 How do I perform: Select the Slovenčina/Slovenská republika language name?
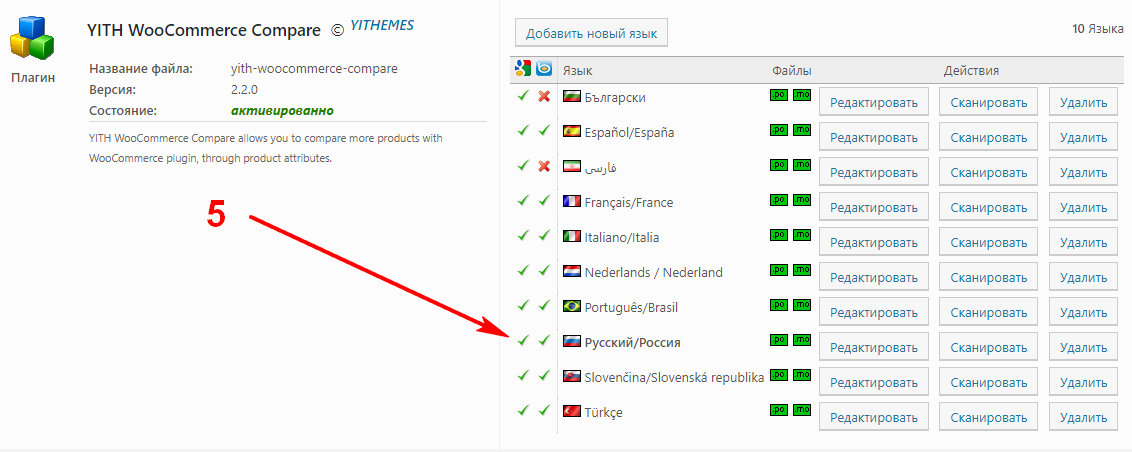tap(674, 378)
